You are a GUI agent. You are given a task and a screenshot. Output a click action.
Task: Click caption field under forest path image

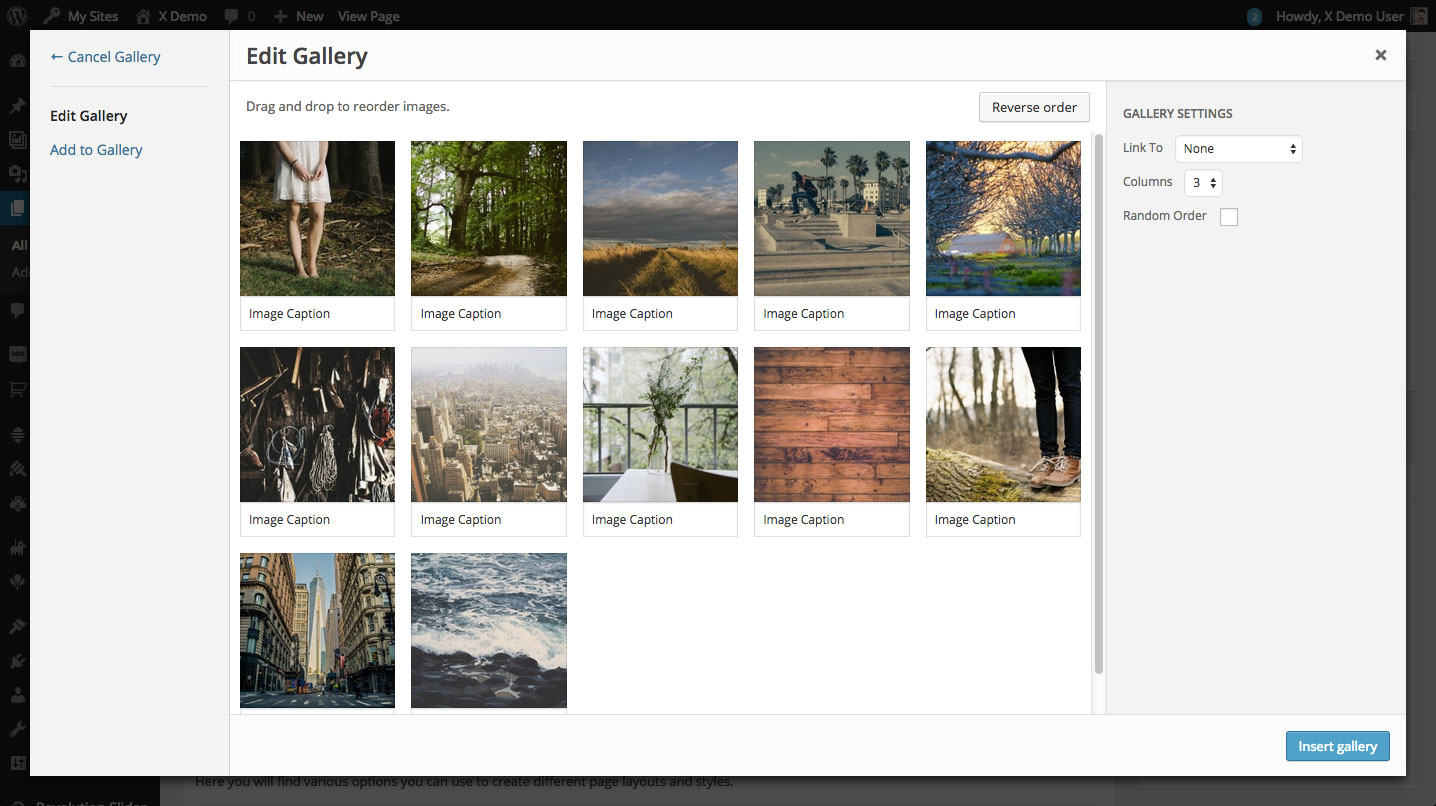(489, 313)
